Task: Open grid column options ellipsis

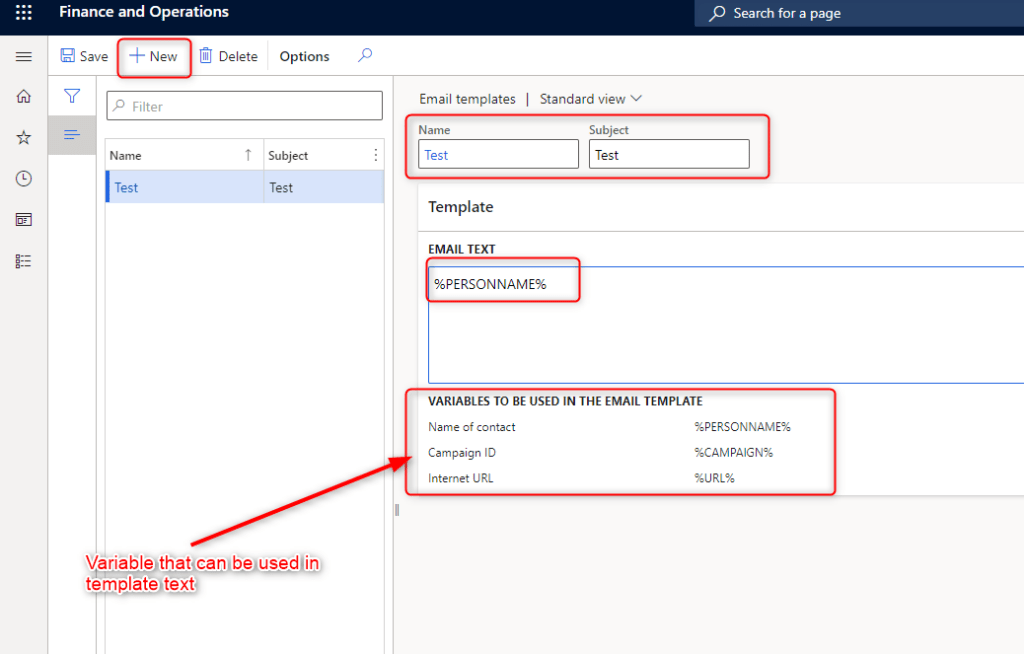Action: point(376,155)
